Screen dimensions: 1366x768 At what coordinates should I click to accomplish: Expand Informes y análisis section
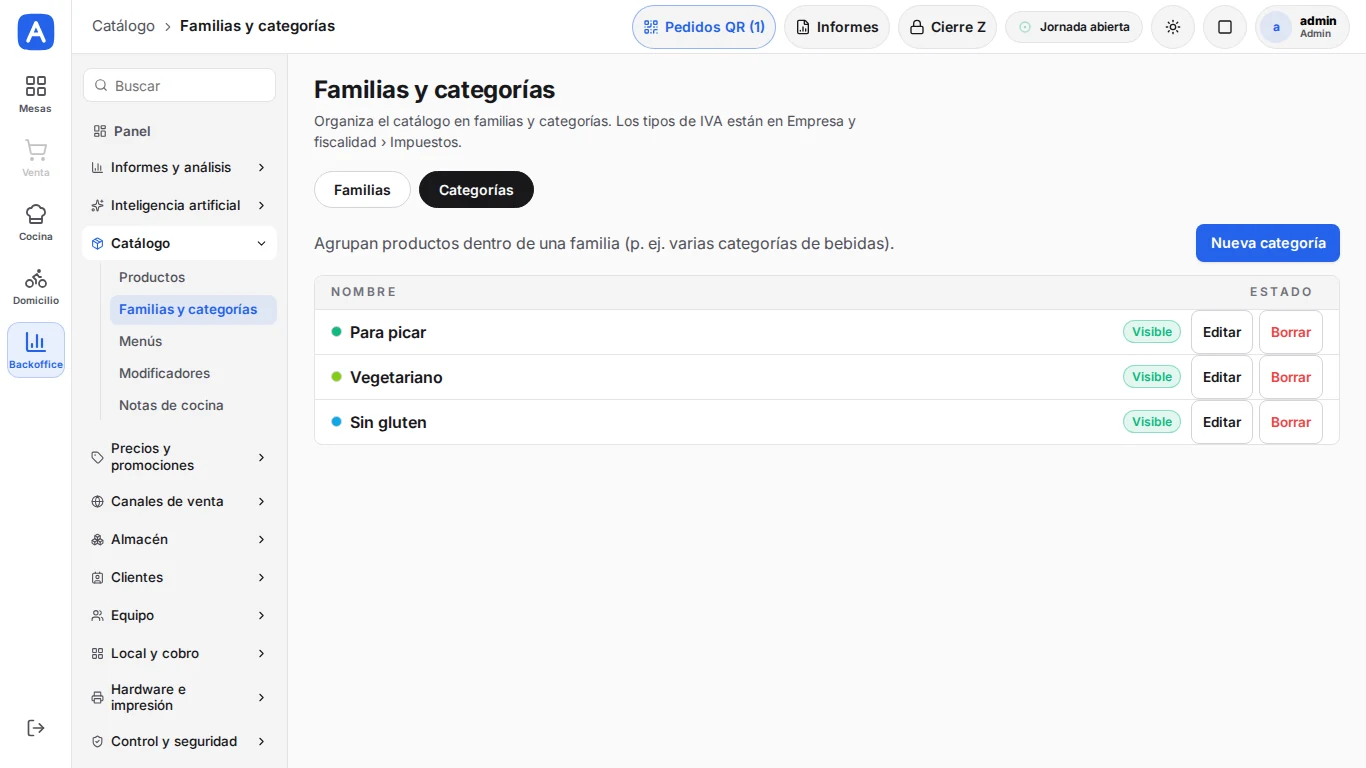179,167
